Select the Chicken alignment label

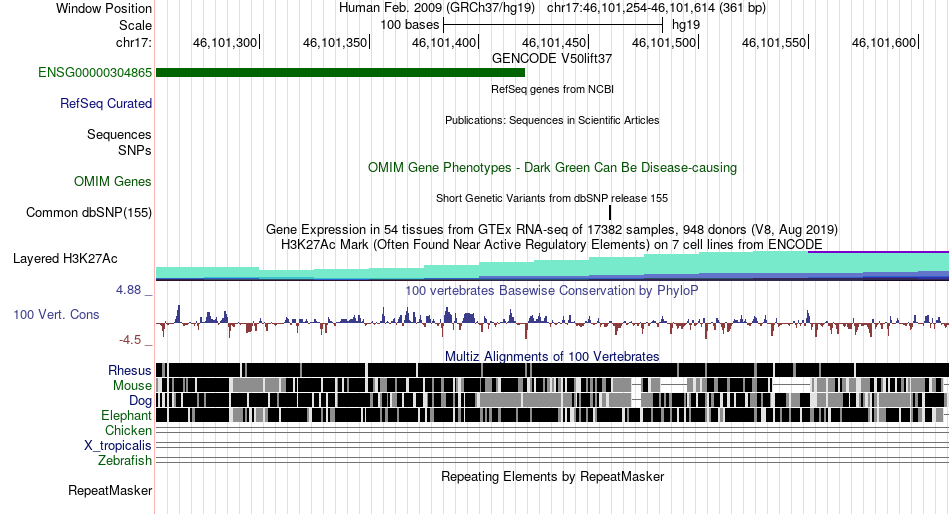tap(128, 430)
